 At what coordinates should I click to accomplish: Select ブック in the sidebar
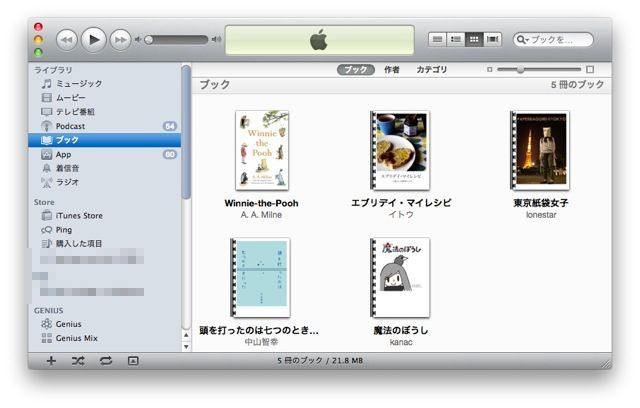tap(105, 140)
